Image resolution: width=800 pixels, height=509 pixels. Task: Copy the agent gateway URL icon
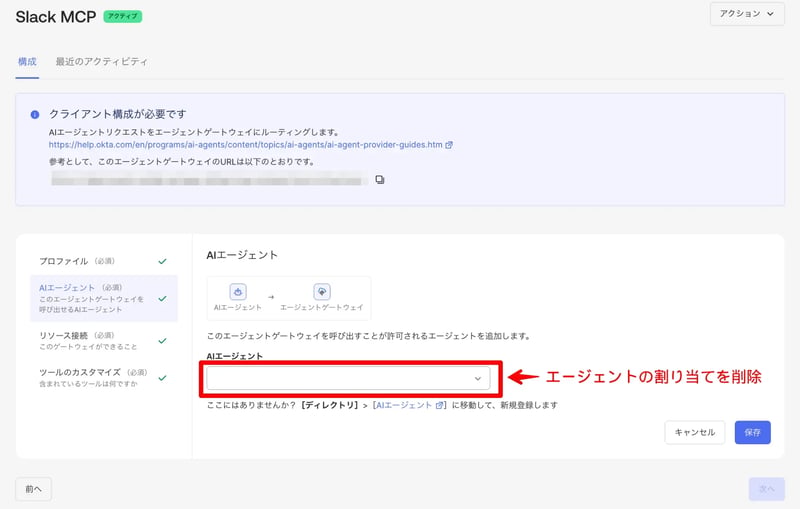pos(380,180)
